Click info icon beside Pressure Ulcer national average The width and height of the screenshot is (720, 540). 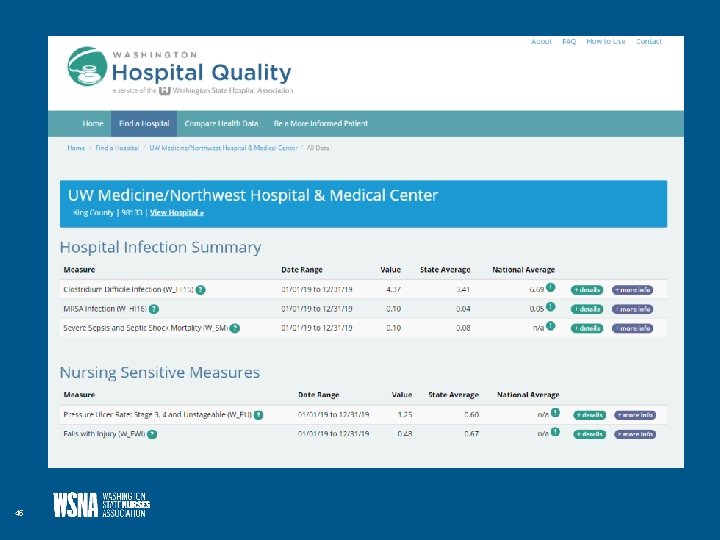(x=555, y=412)
